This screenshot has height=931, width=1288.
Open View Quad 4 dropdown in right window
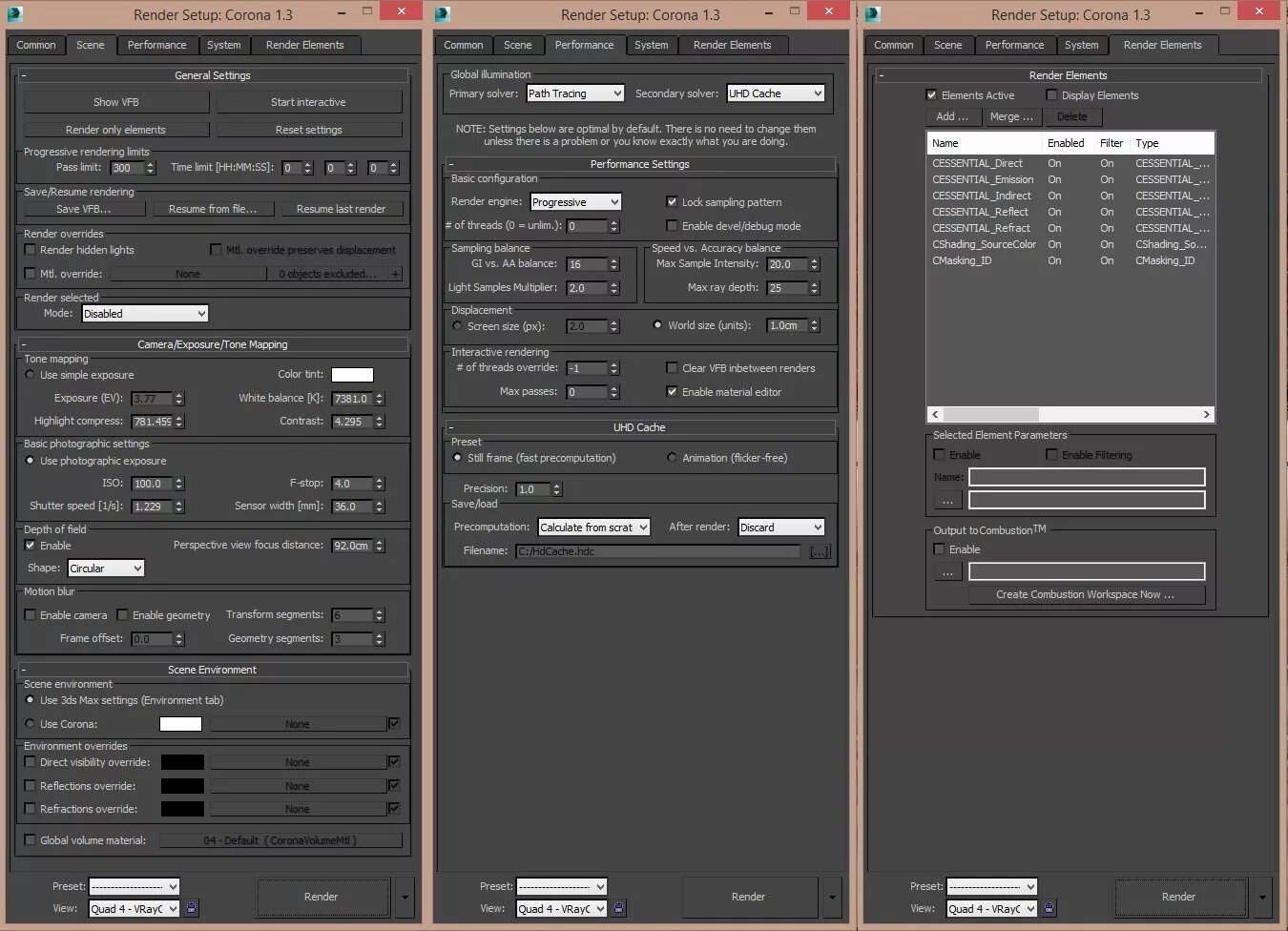(x=991, y=909)
